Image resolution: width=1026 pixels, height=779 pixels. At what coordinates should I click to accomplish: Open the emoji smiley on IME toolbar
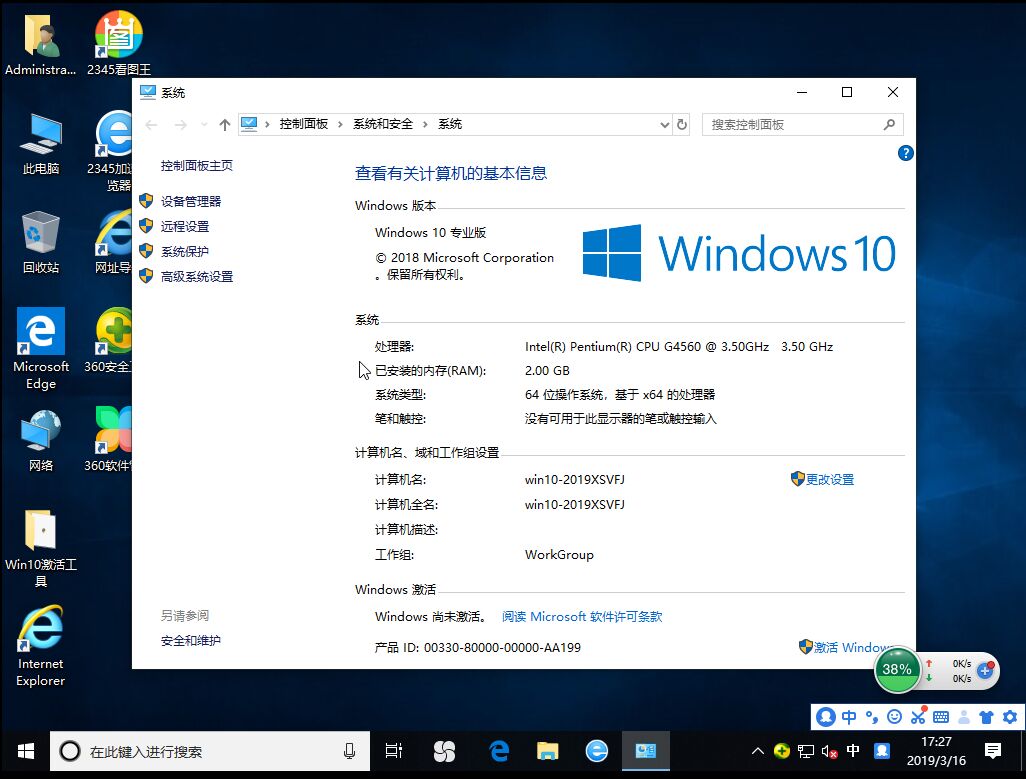(894, 717)
